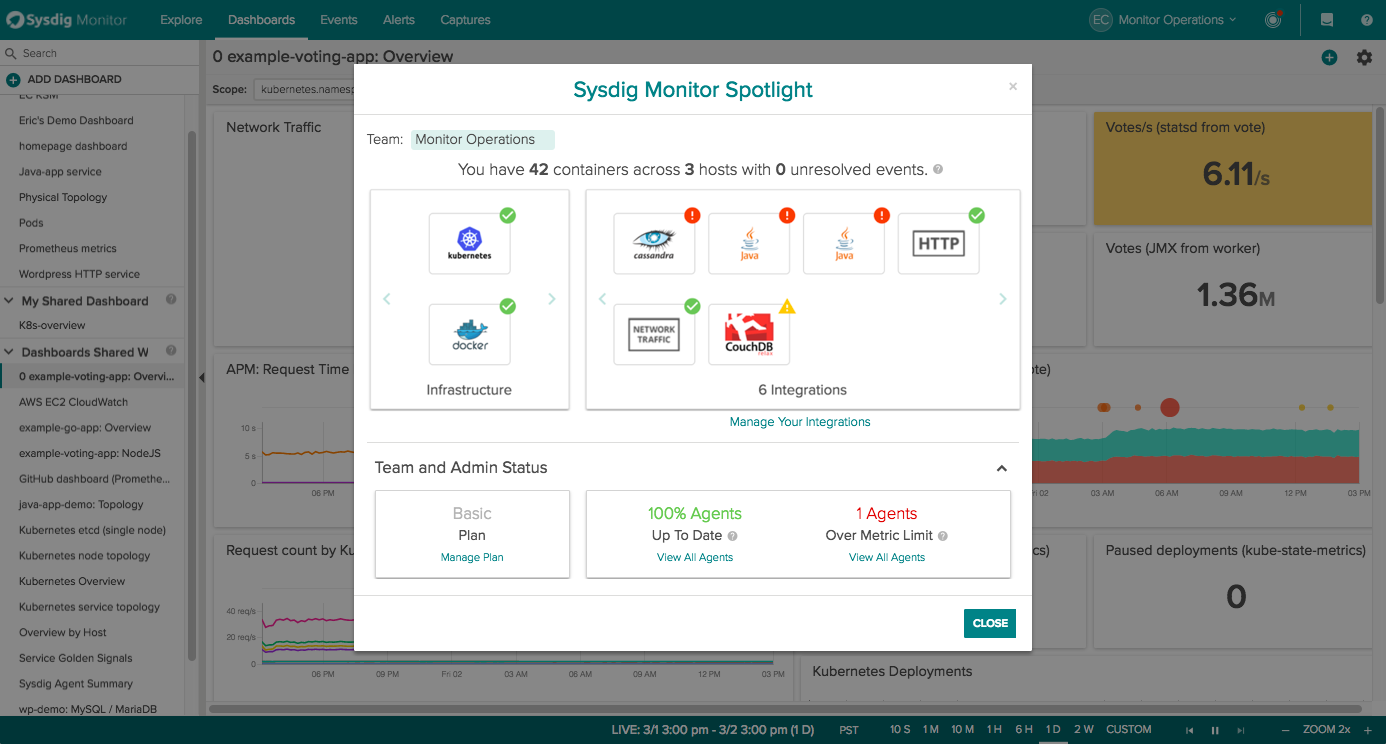Open the Explore tab
The height and width of the screenshot is (744, 1386).
[181, 20]
